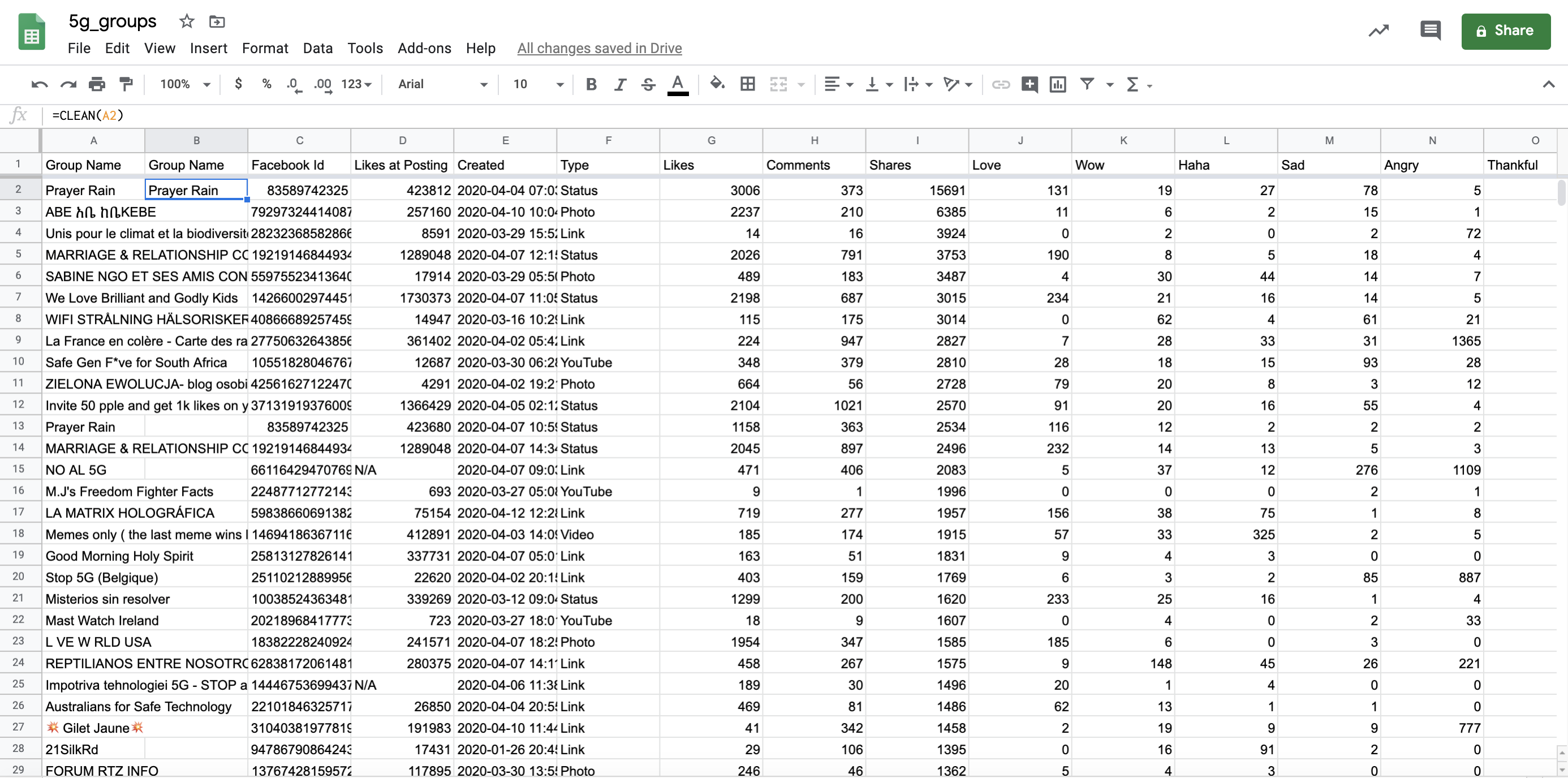Toggle bold formatting
The width and height of the screenshot is (1568, 778).
pyautogui.click(x=591, y=85)
